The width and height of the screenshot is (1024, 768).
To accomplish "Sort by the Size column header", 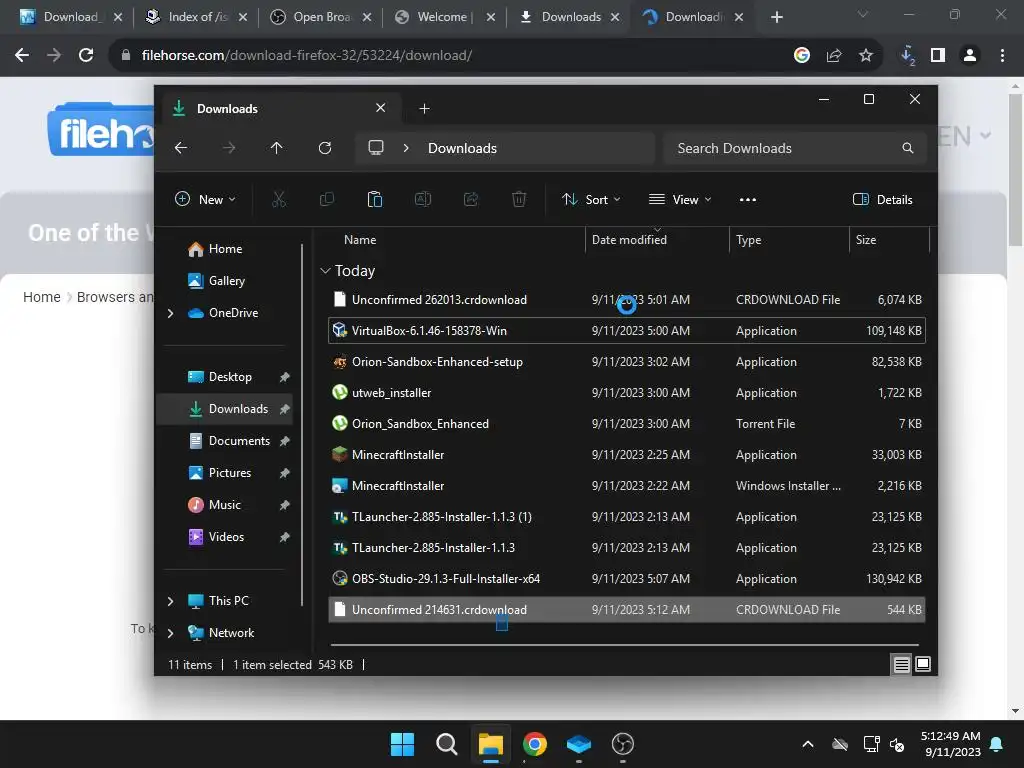I will point(866,240).
